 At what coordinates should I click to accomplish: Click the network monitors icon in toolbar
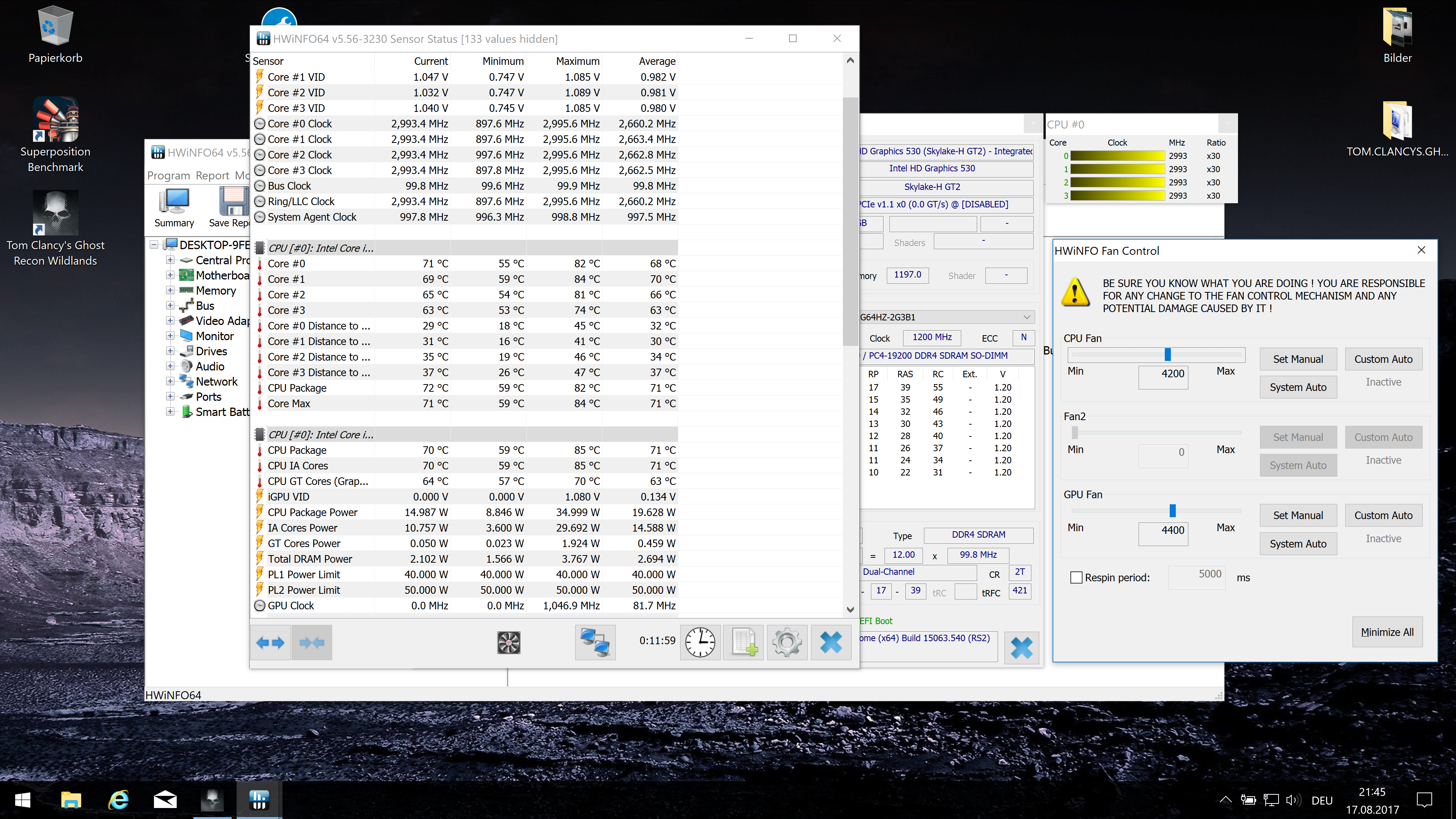point(595,642)
